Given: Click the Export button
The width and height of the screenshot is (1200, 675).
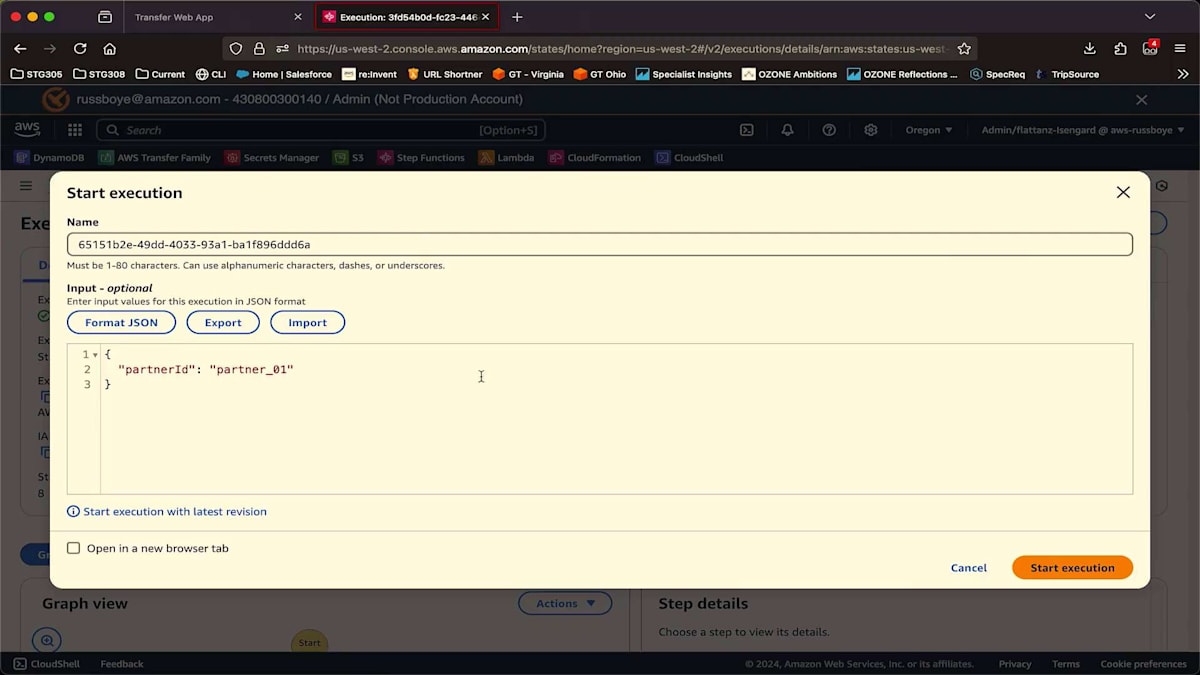Looking at the screenshot, I should click(x=223, y=322).
